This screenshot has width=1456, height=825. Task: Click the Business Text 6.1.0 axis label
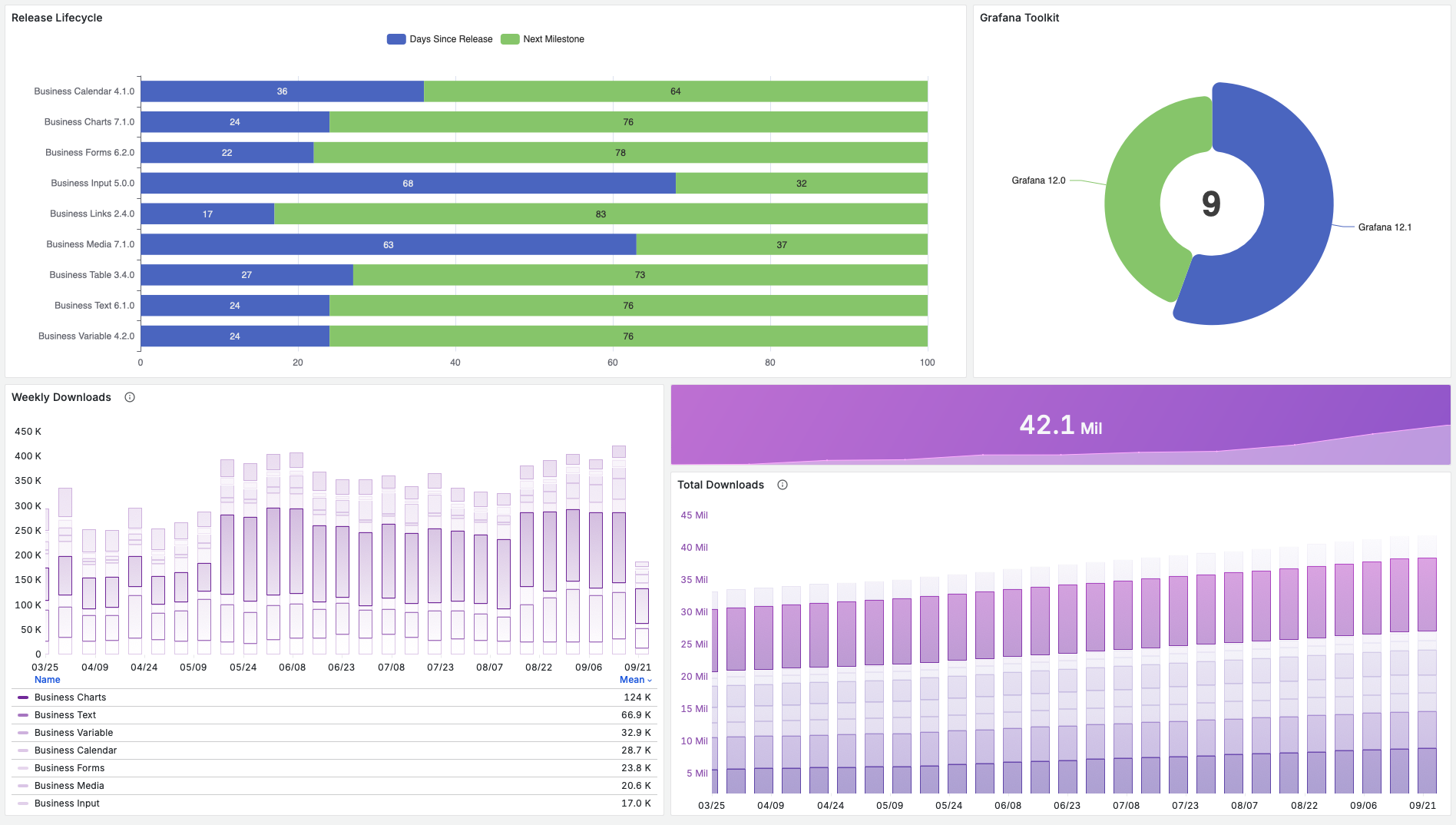coord(94,306)
